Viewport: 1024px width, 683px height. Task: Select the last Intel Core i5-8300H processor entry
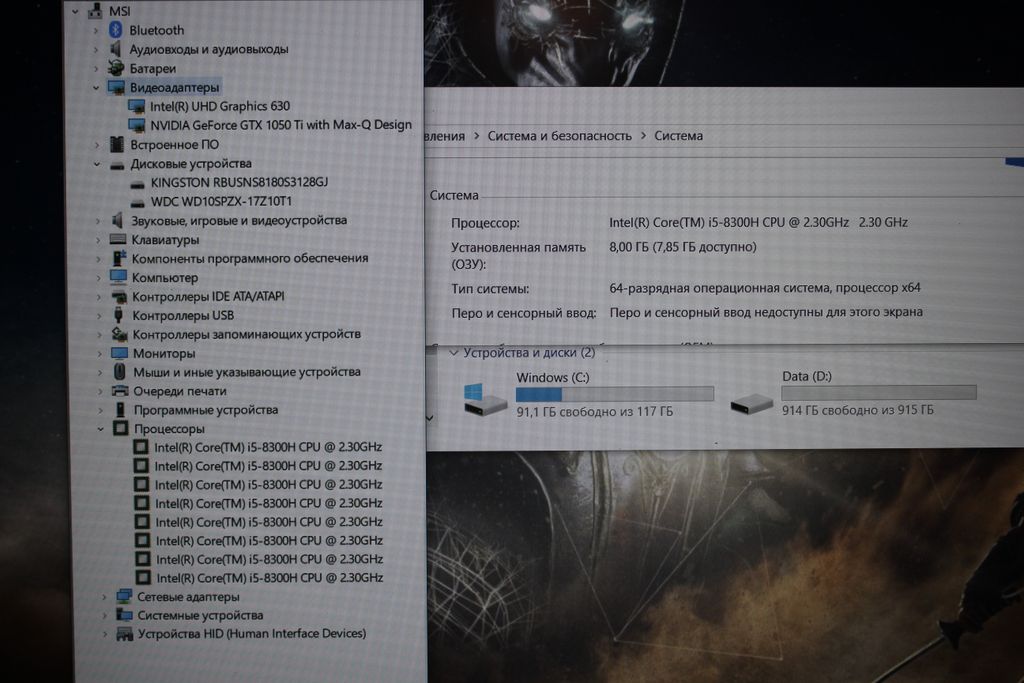(270, 578)
